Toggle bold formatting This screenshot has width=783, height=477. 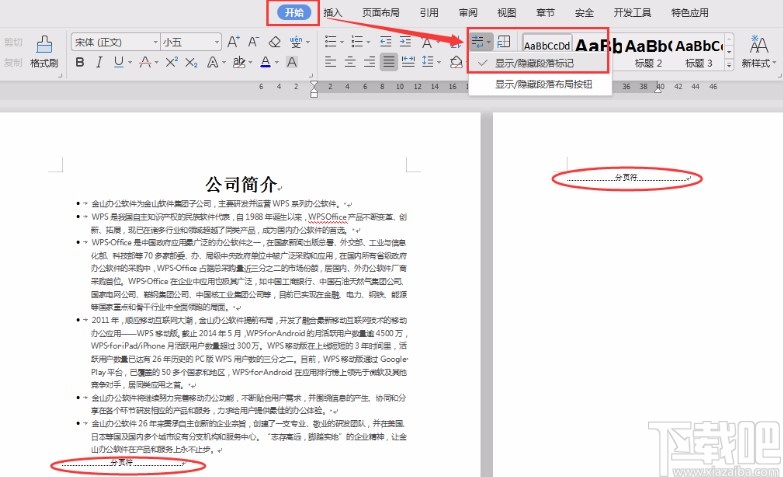80,62
